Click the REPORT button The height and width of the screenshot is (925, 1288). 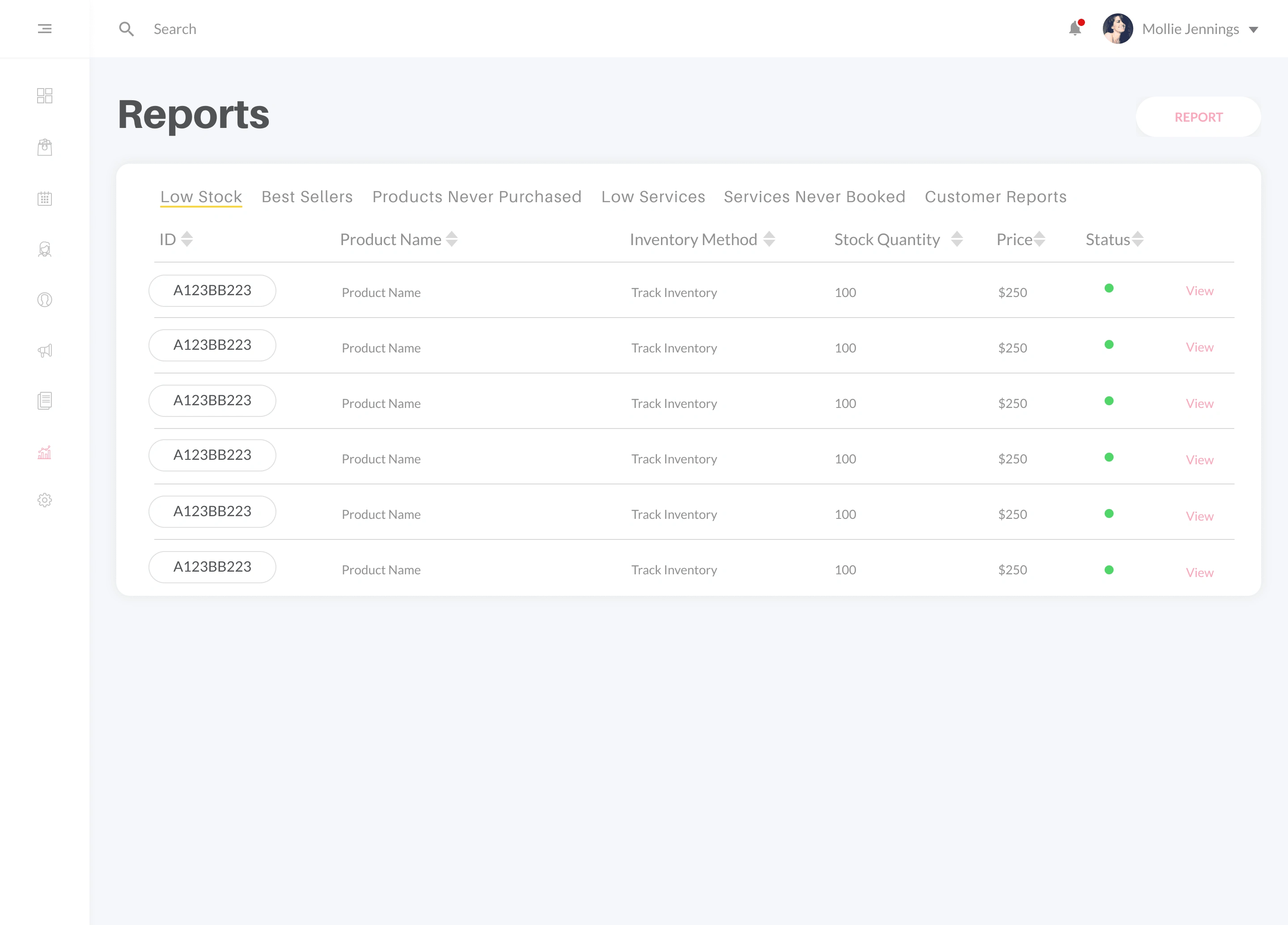(1198, 117)
